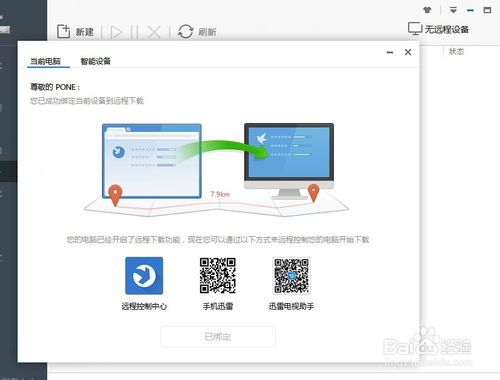
Task: Minimize the binding dialog
Action: coord(390,52)
